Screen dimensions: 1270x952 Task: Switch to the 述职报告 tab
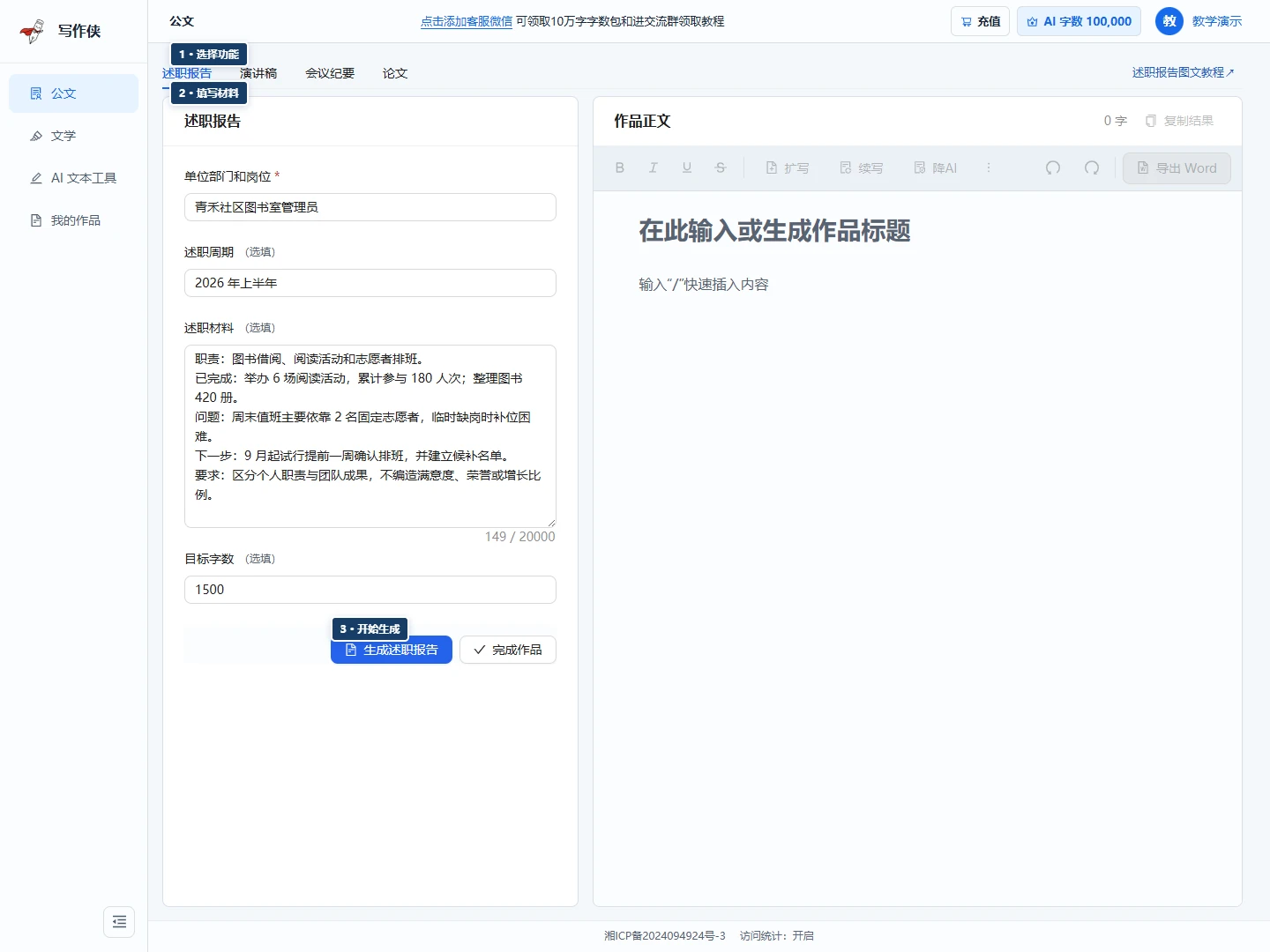click(x=187, y=73)
